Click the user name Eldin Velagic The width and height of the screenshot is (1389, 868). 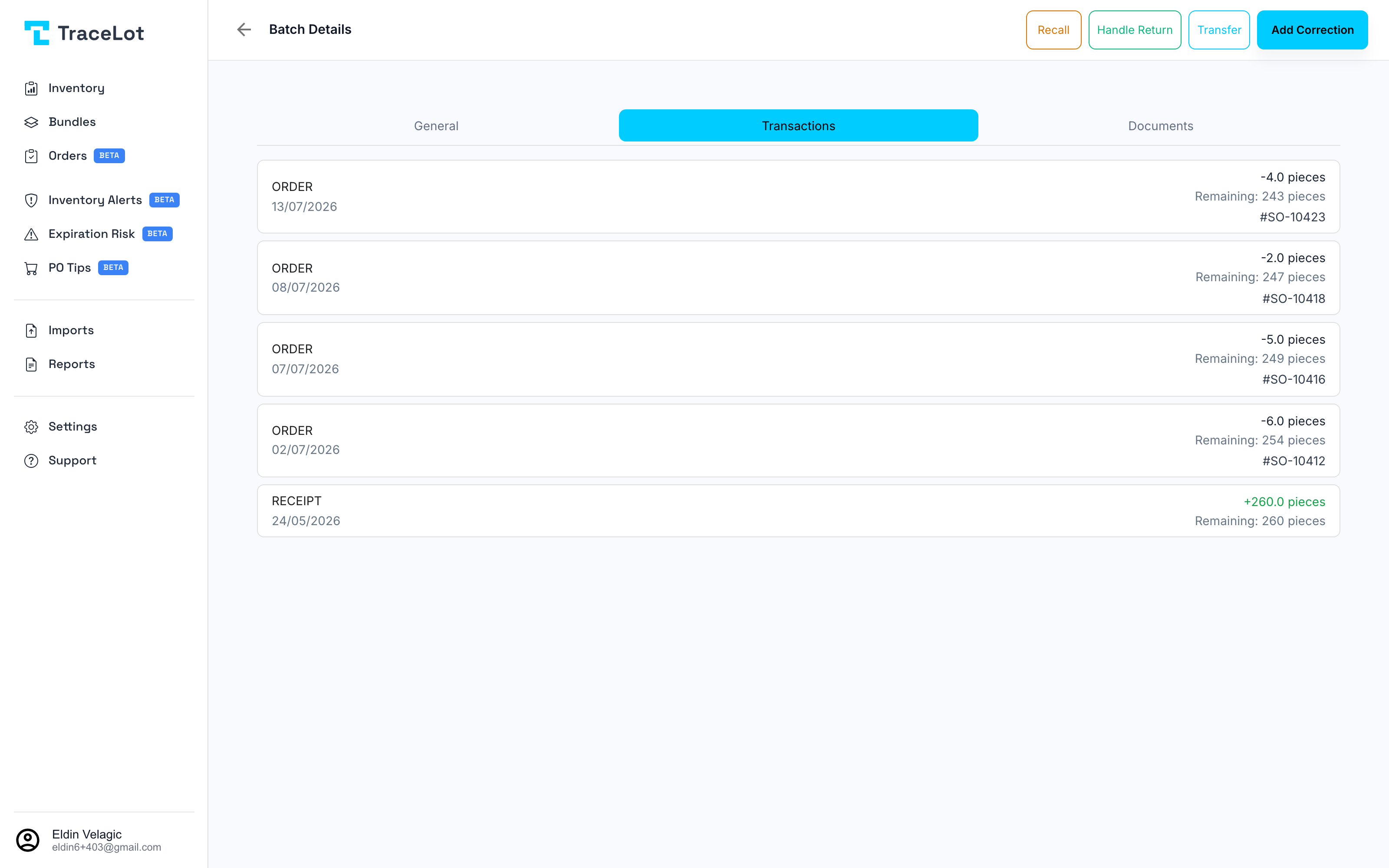pos(87,834)
